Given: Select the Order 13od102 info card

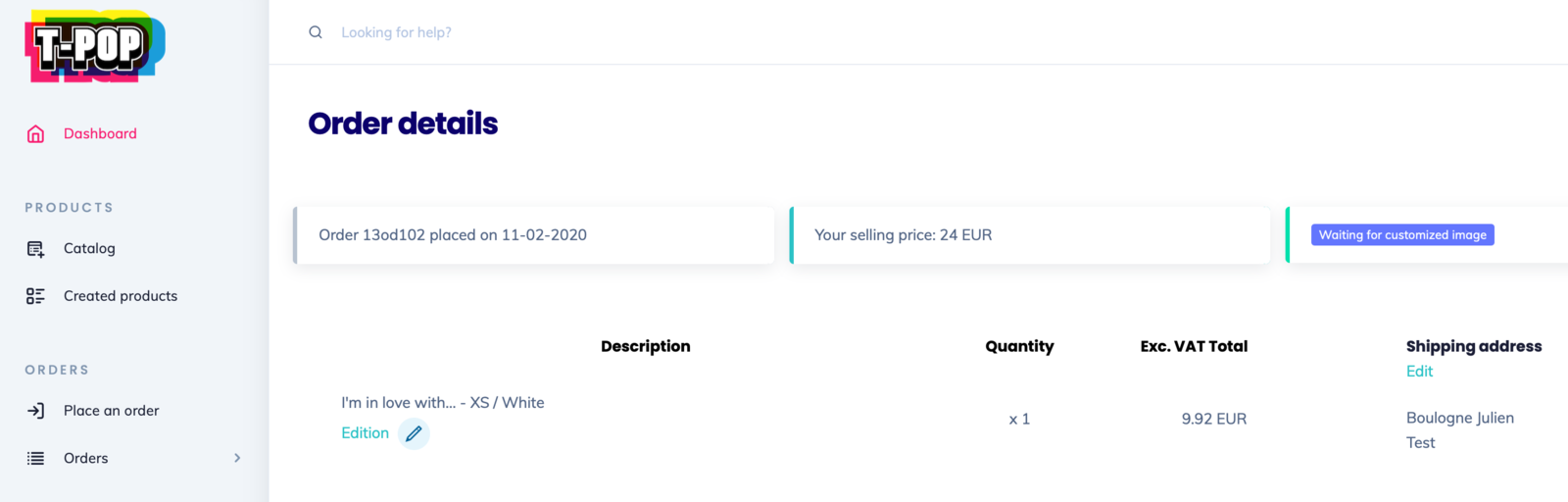Looking at the screenshot, I should [x=534, y=235].
